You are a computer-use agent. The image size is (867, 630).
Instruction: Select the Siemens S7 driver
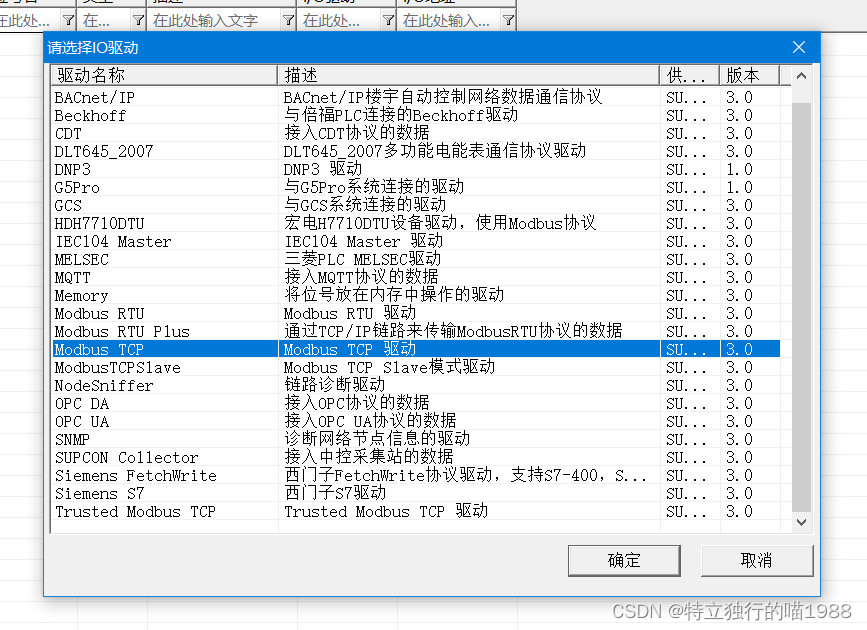point(150,493)
